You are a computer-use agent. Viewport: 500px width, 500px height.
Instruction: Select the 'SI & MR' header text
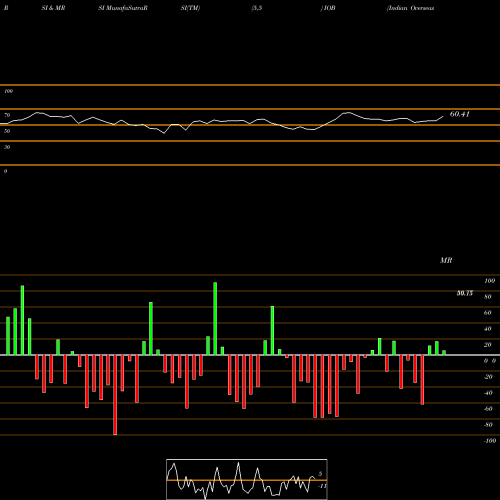(x=53, y=8)
